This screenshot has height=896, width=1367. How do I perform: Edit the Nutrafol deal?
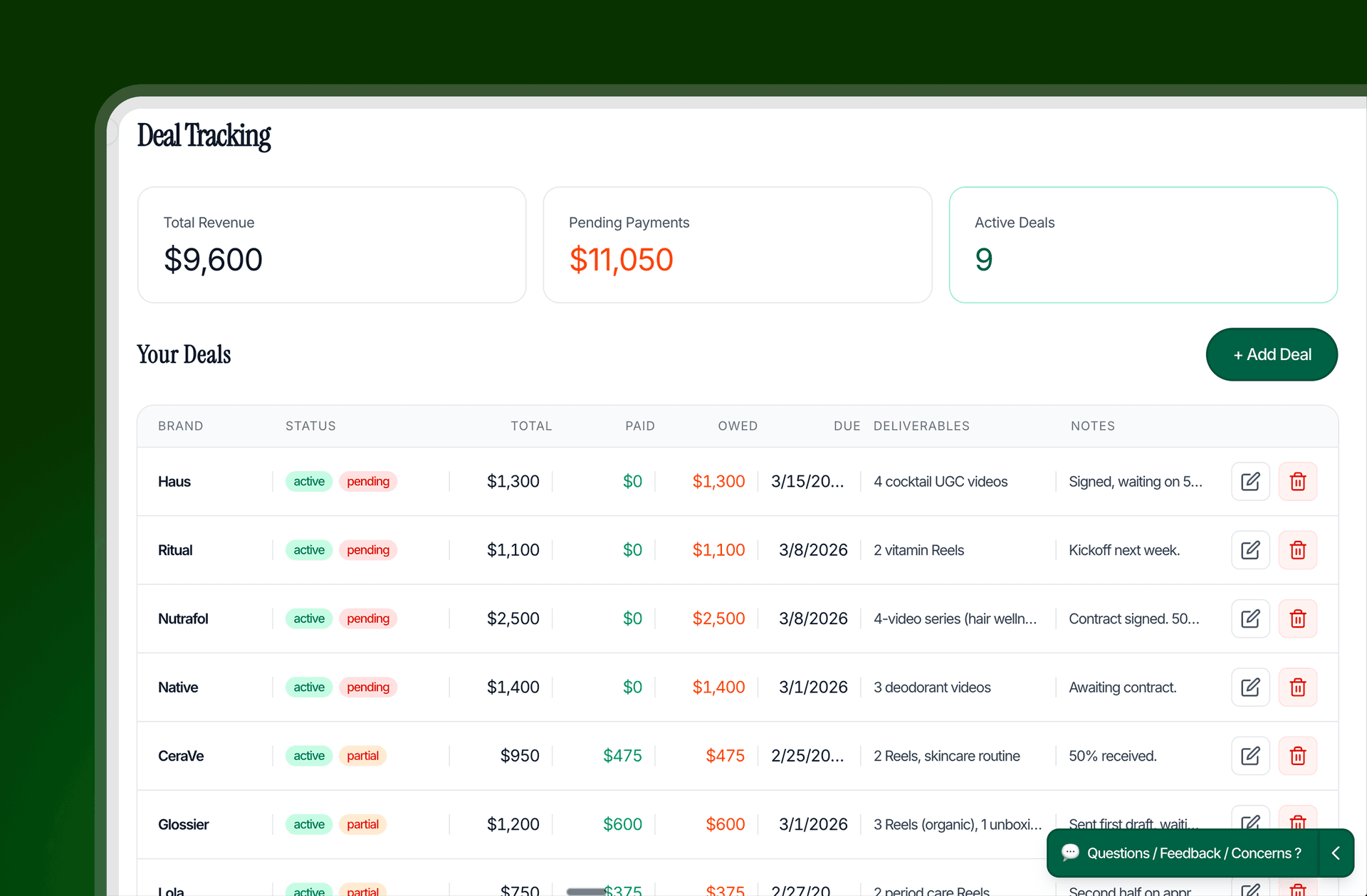click(1250, 618)
